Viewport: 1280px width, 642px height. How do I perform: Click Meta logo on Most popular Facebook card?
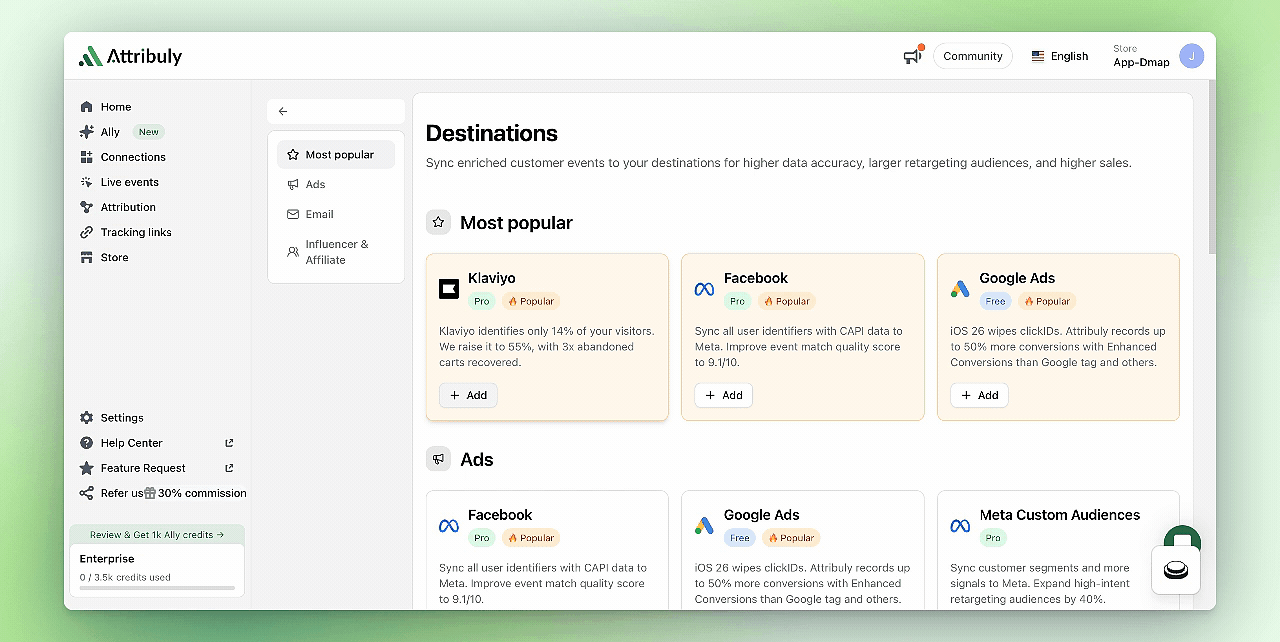pos(704,289)
